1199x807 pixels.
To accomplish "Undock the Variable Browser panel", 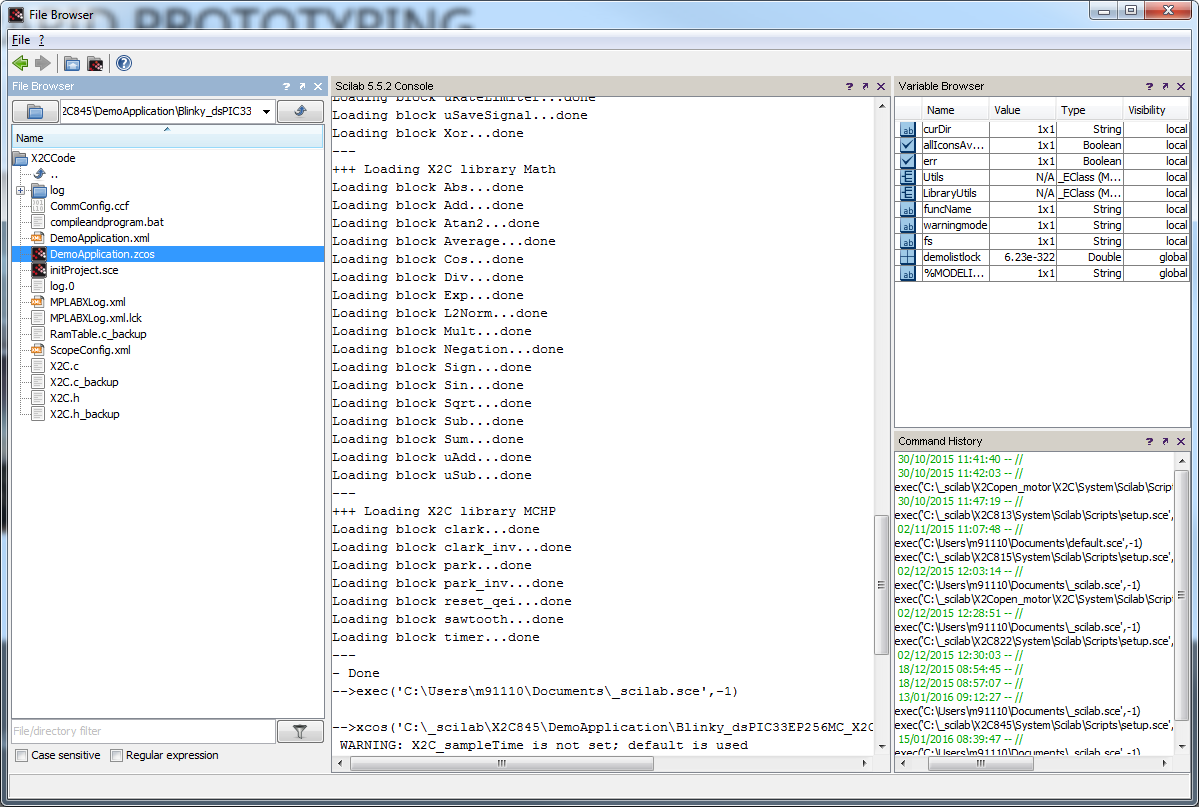I will [x=1164, y=87].
